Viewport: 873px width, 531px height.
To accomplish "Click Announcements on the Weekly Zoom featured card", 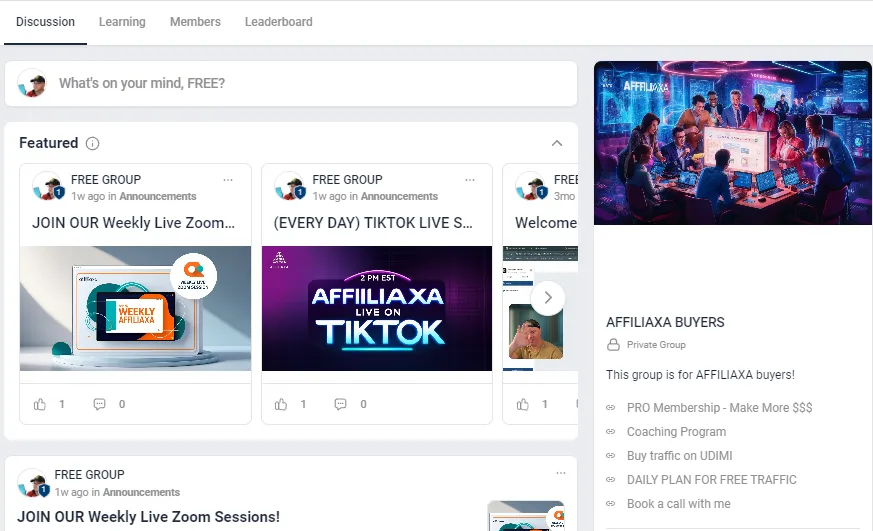I will (158, 196).
